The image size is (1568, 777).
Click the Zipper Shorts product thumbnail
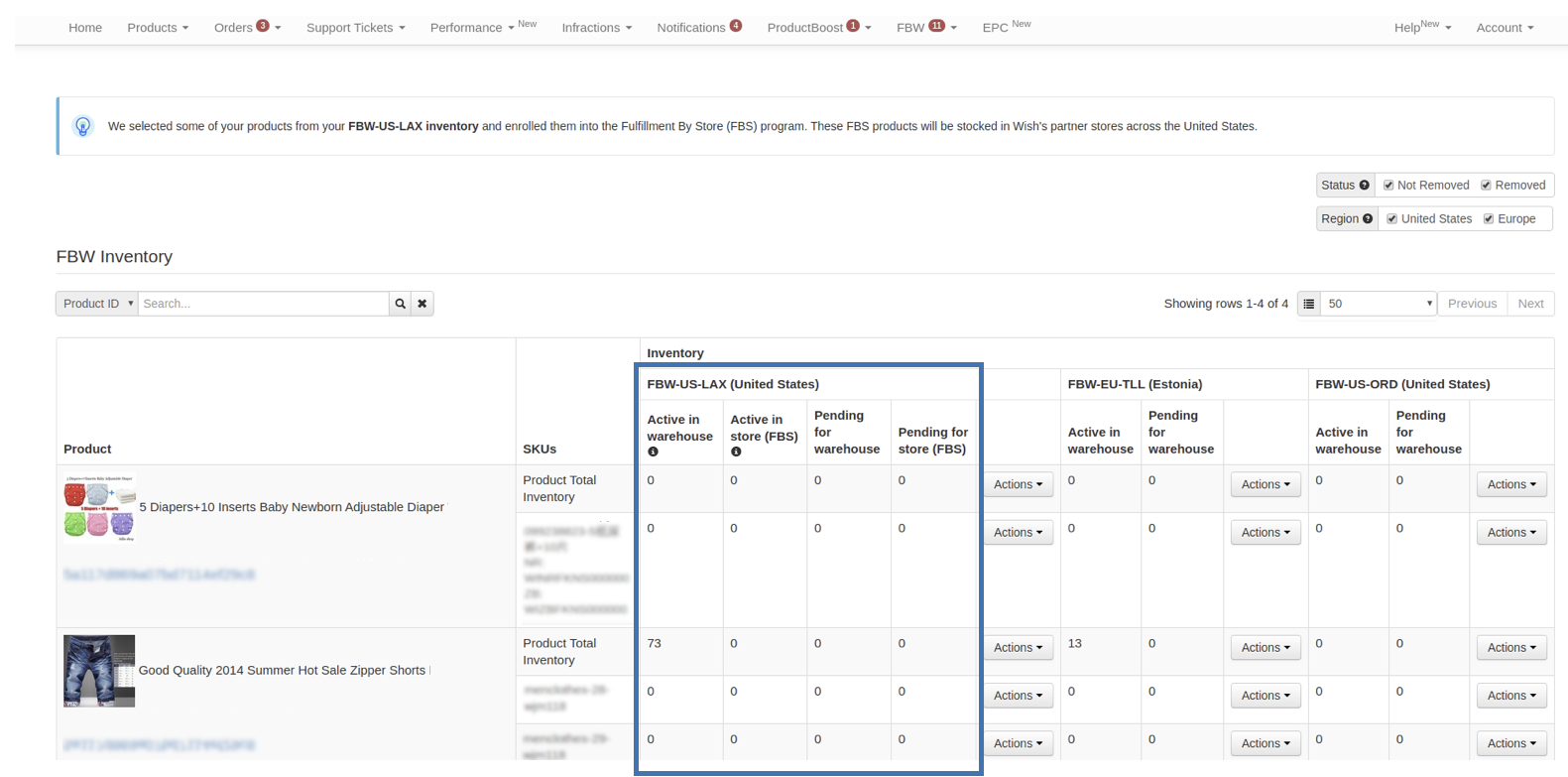99,671
